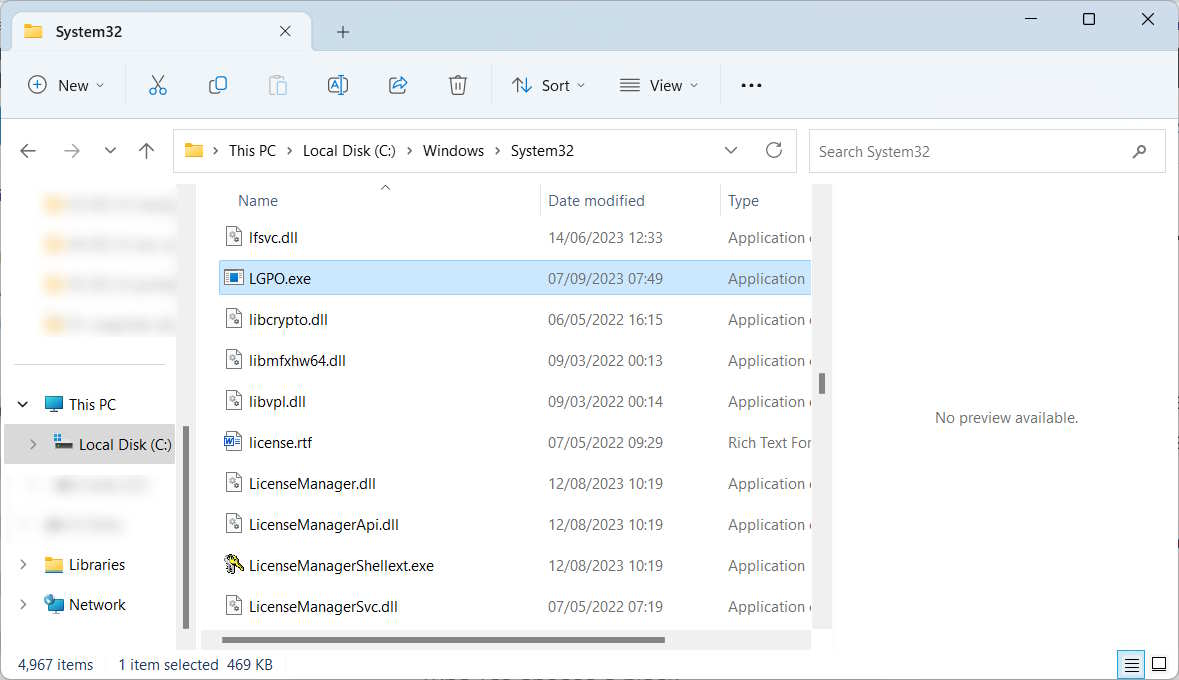Refresh the System32 folder view
Viewport: 1179px width, 680px height.
coord(773,150)
